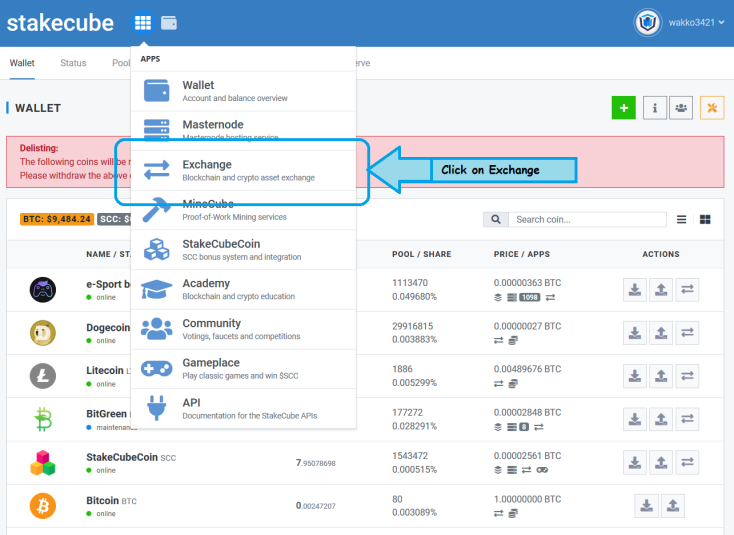The height and width of the screenshot is (535, 734).
Task: Click deposit icon for e-Sport row
Action: point(635,290)
